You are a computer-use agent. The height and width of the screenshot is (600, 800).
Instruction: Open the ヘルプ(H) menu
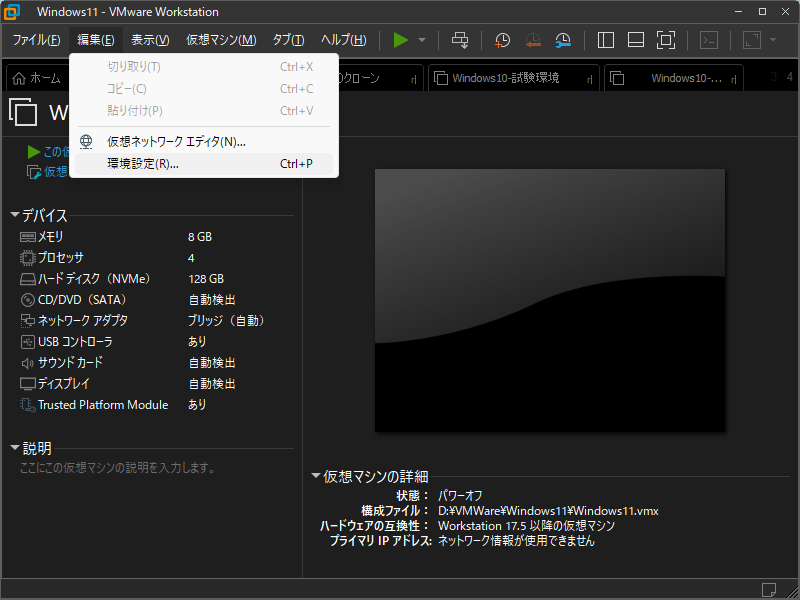[x=343, y=40]
